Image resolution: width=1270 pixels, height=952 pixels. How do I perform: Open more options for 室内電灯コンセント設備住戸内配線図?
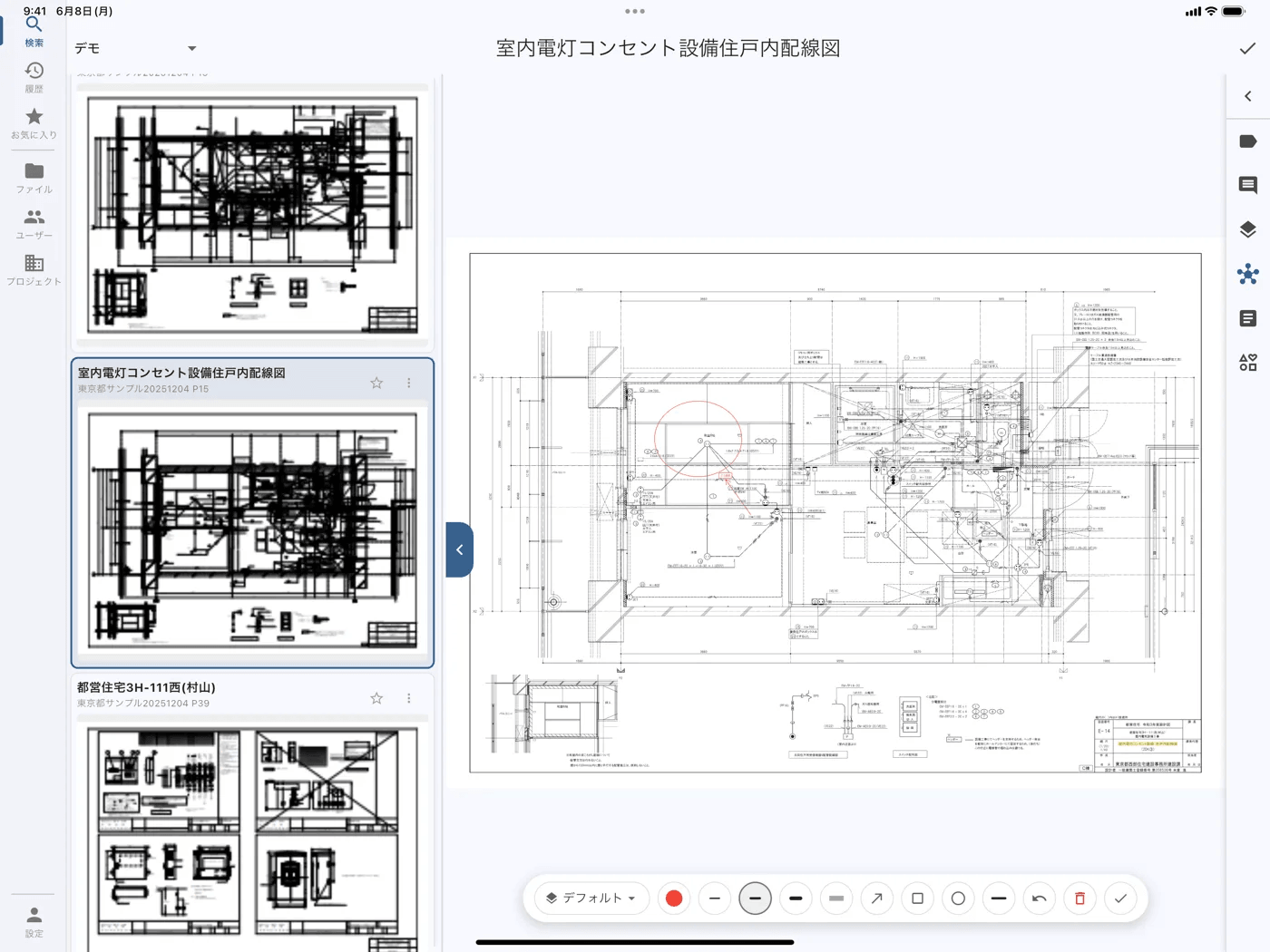[409, 383]
